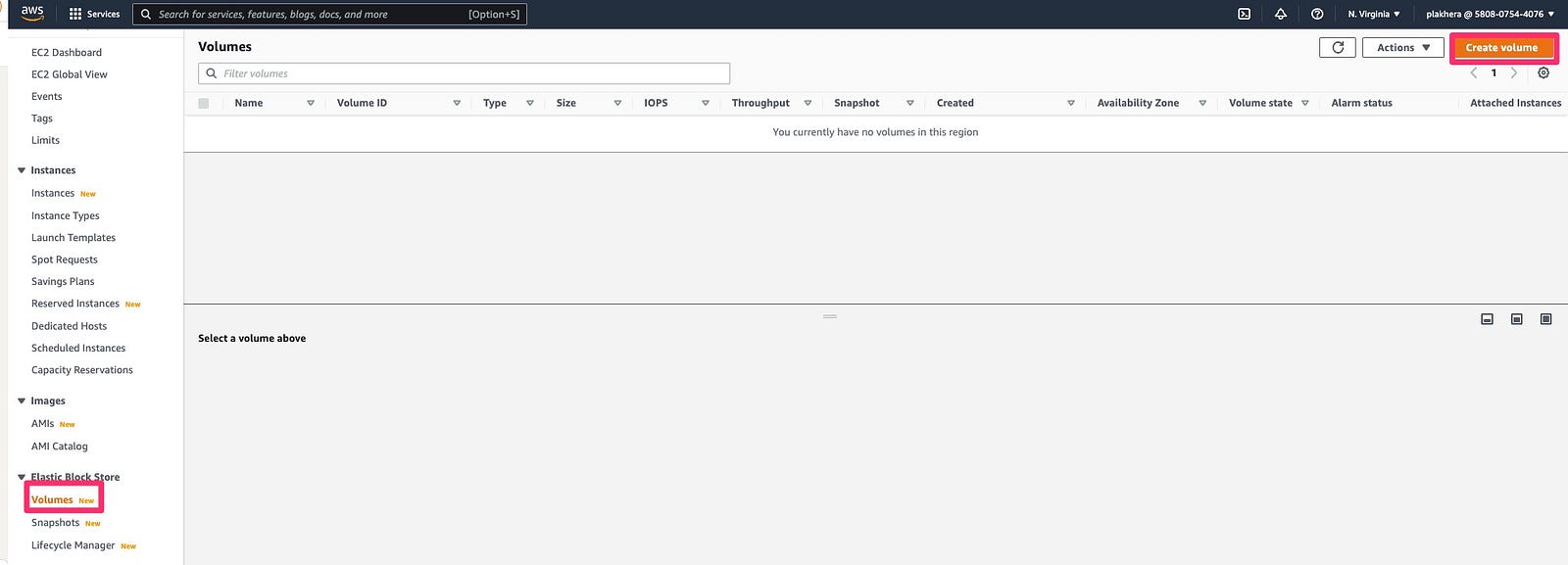
Task: Collapse the Instances sidebar section
Action: [x=22, y=170]
